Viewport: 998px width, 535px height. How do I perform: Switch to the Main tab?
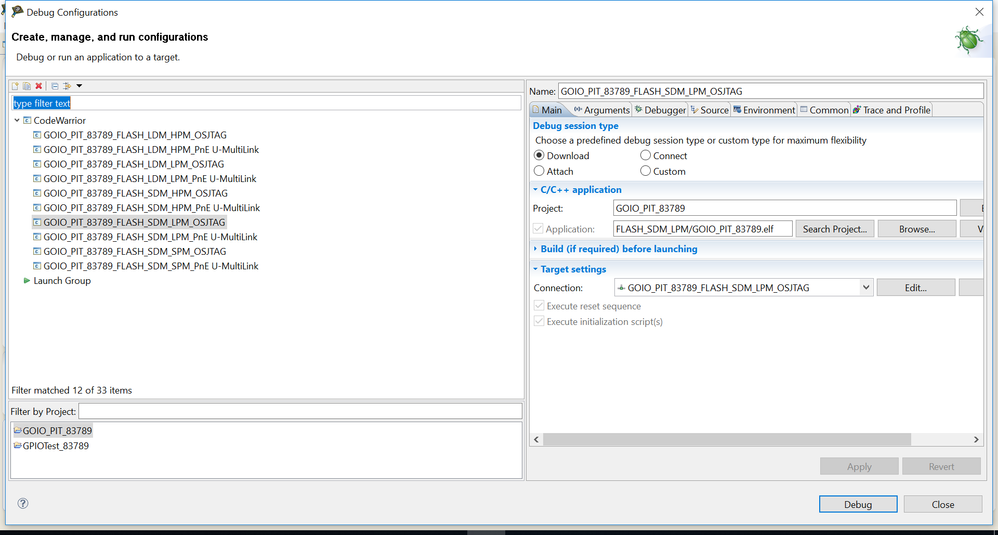[547, 110]
